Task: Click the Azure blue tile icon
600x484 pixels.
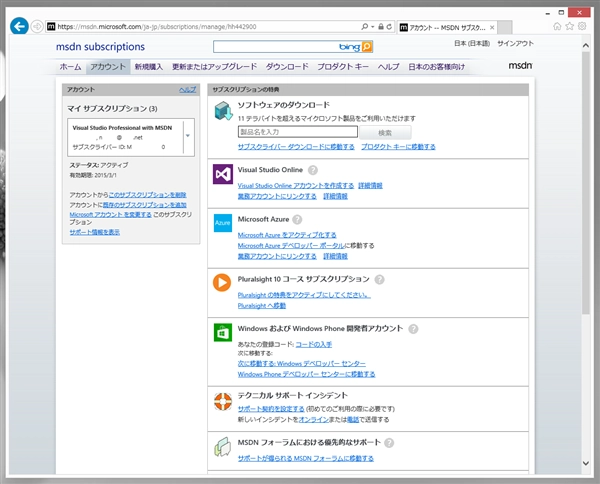Action: (223, 223)
